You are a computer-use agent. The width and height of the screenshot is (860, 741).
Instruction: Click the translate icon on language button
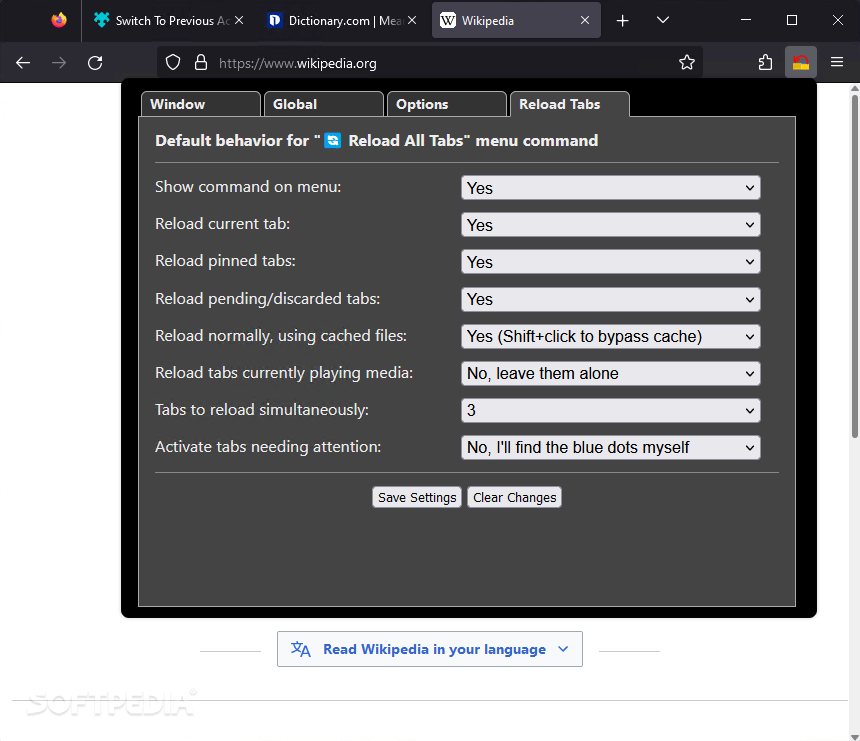301,649
